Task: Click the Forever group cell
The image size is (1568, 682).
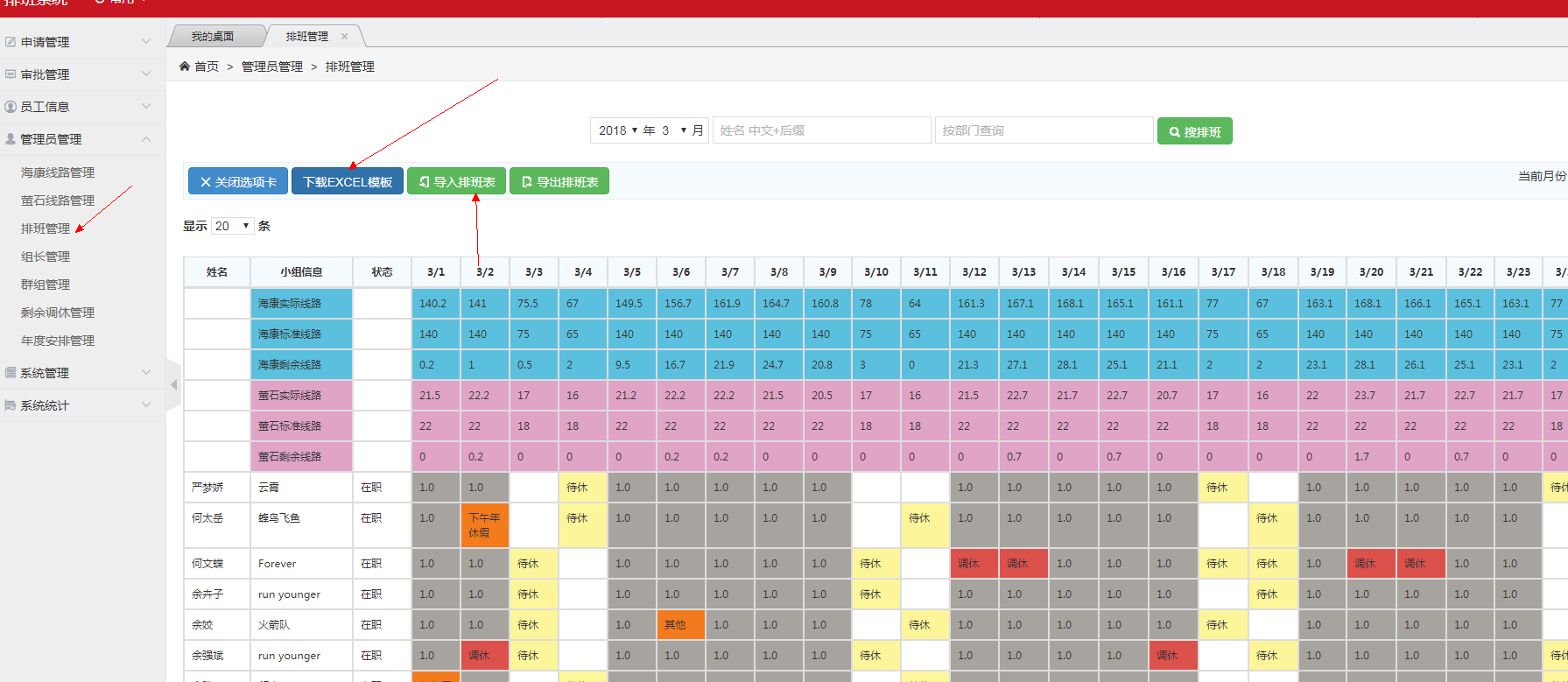Action: click(301, 564)
